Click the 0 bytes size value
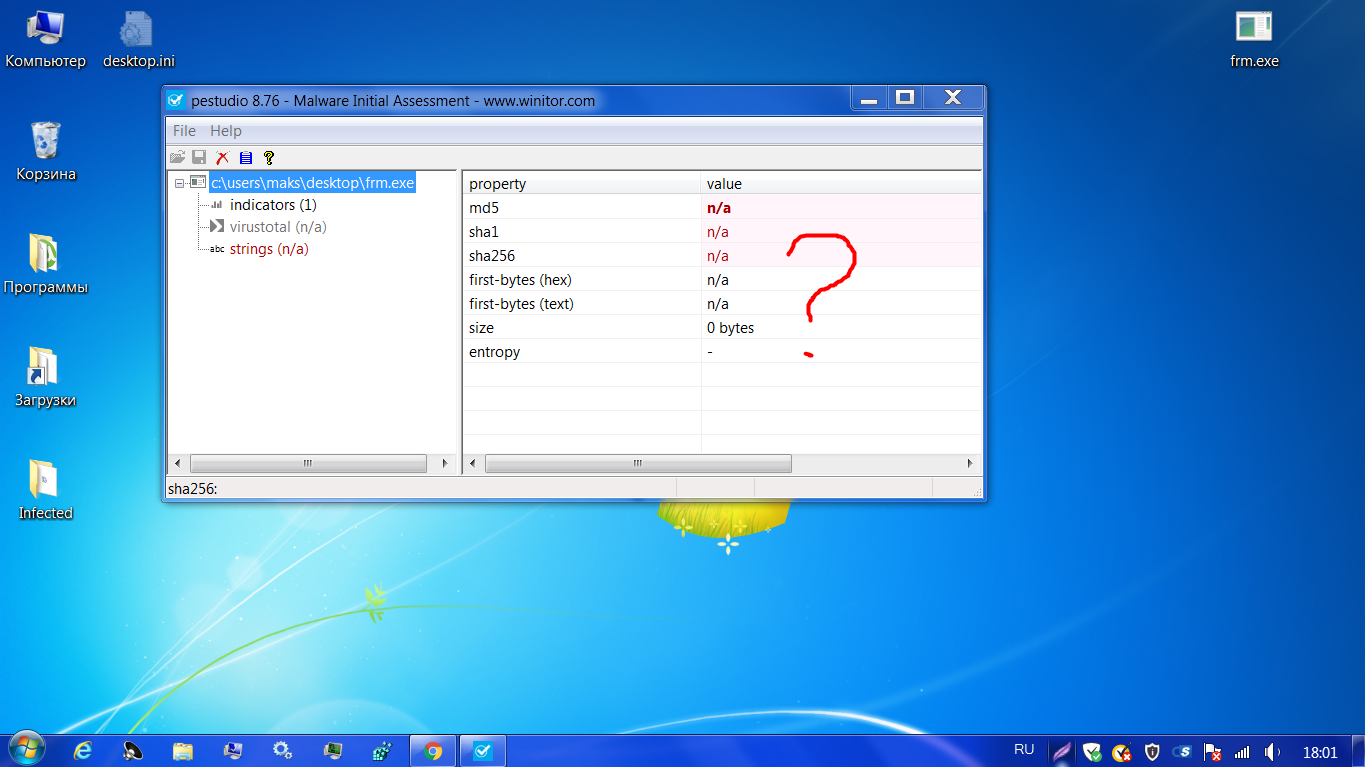The height and width of the screenshot is (767, 1365). pos(730,328)
